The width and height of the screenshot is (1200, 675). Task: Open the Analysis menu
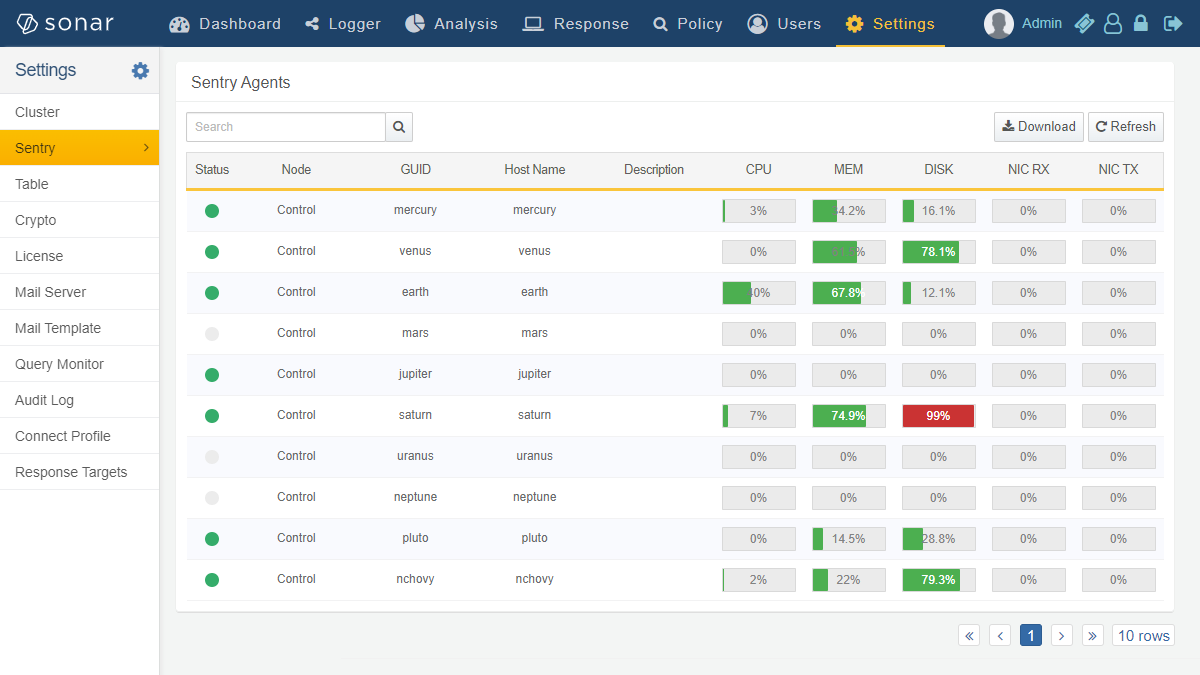[x=451, y=24]
